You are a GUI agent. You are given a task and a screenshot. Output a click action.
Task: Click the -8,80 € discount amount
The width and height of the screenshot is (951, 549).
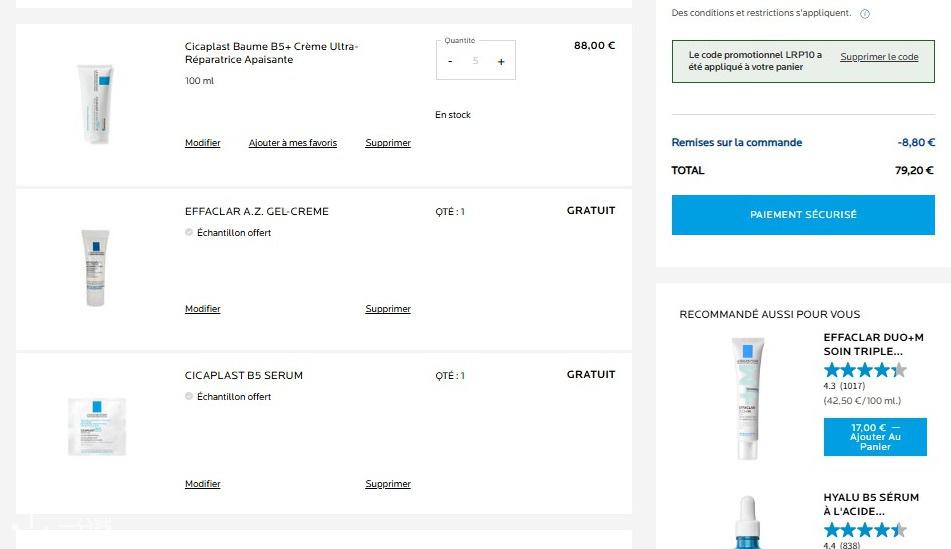pos(916,143)
